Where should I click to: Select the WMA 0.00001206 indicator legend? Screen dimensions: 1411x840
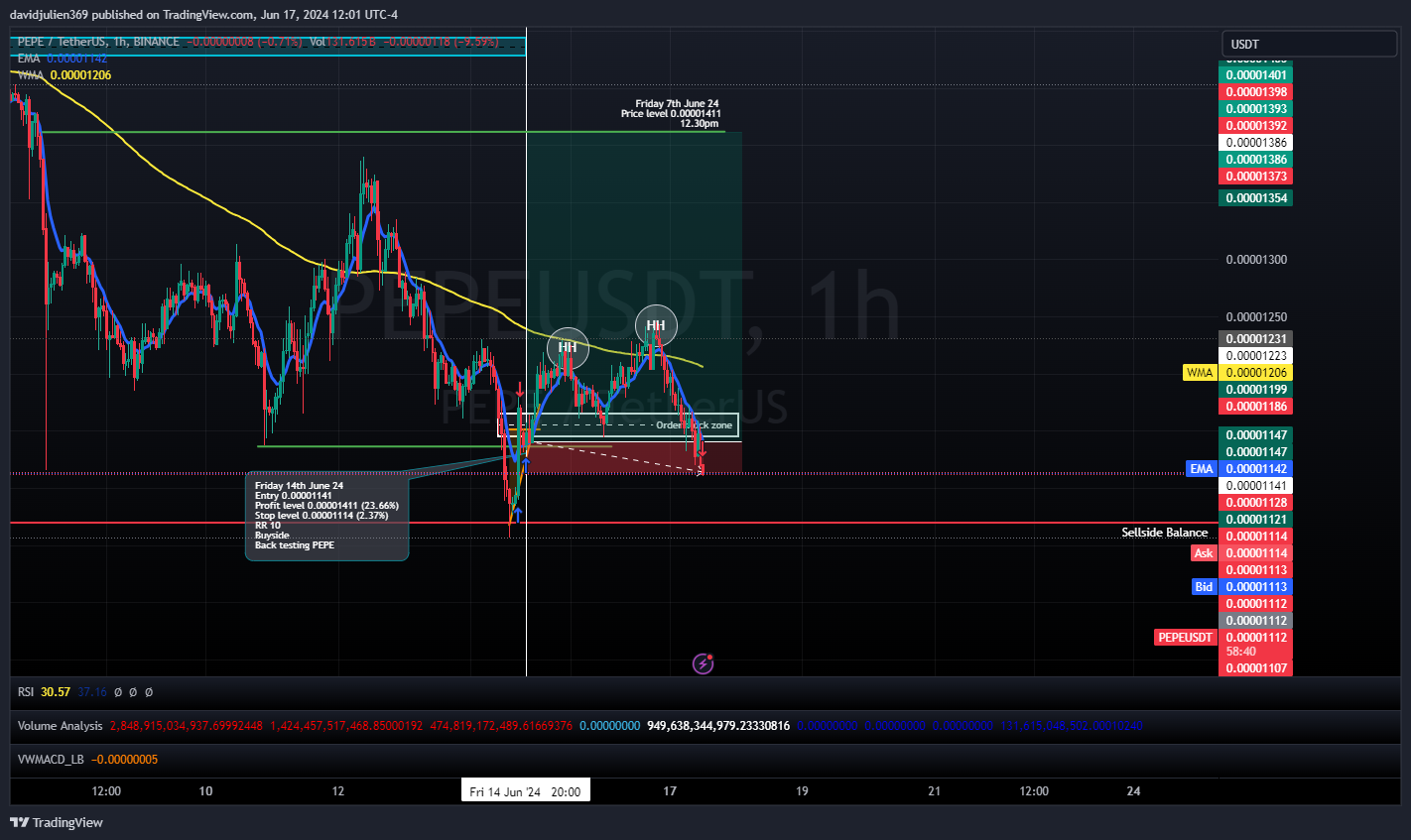64,75
